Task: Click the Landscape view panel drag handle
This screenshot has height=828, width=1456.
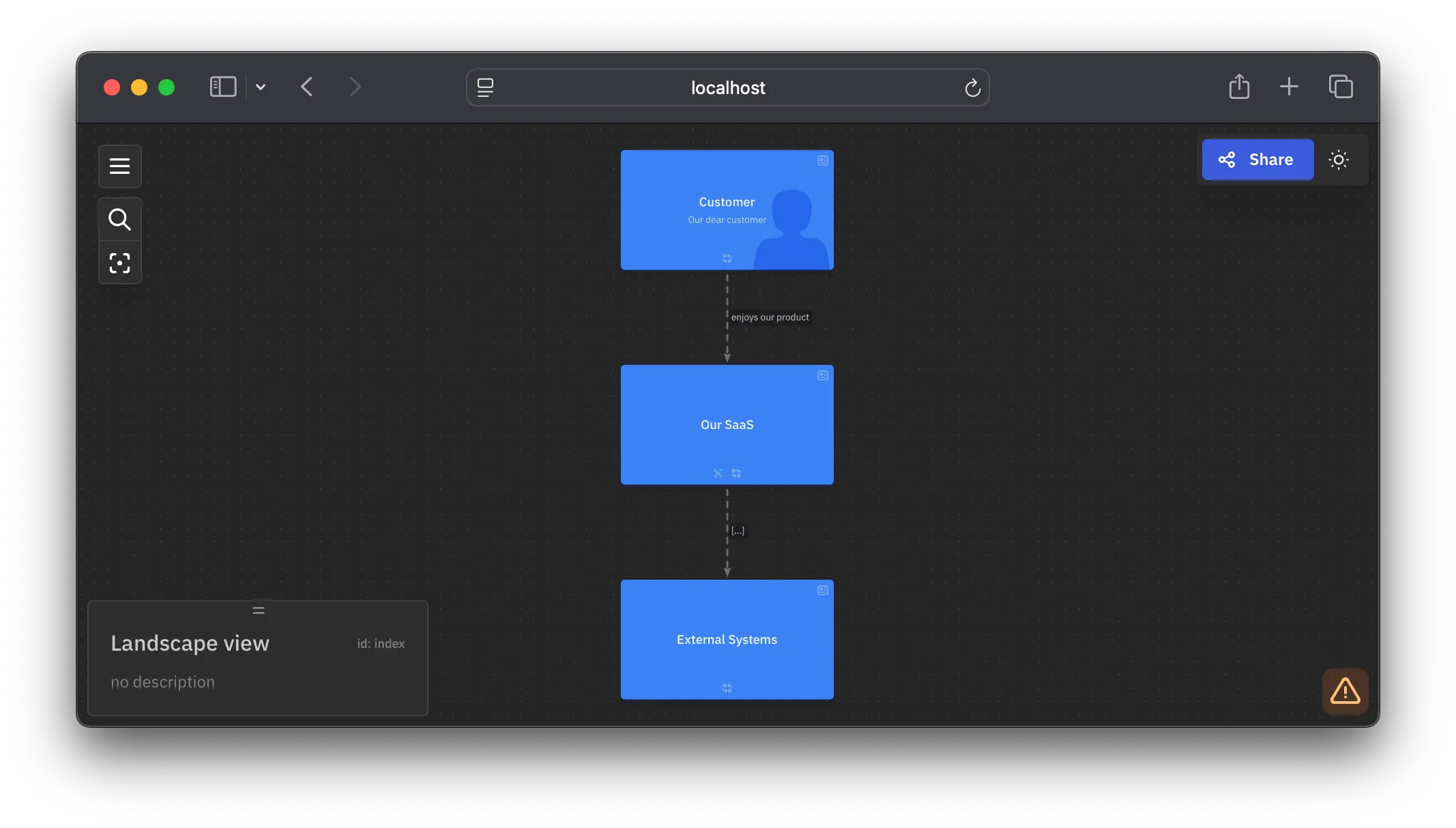Action: coord(259,610)
